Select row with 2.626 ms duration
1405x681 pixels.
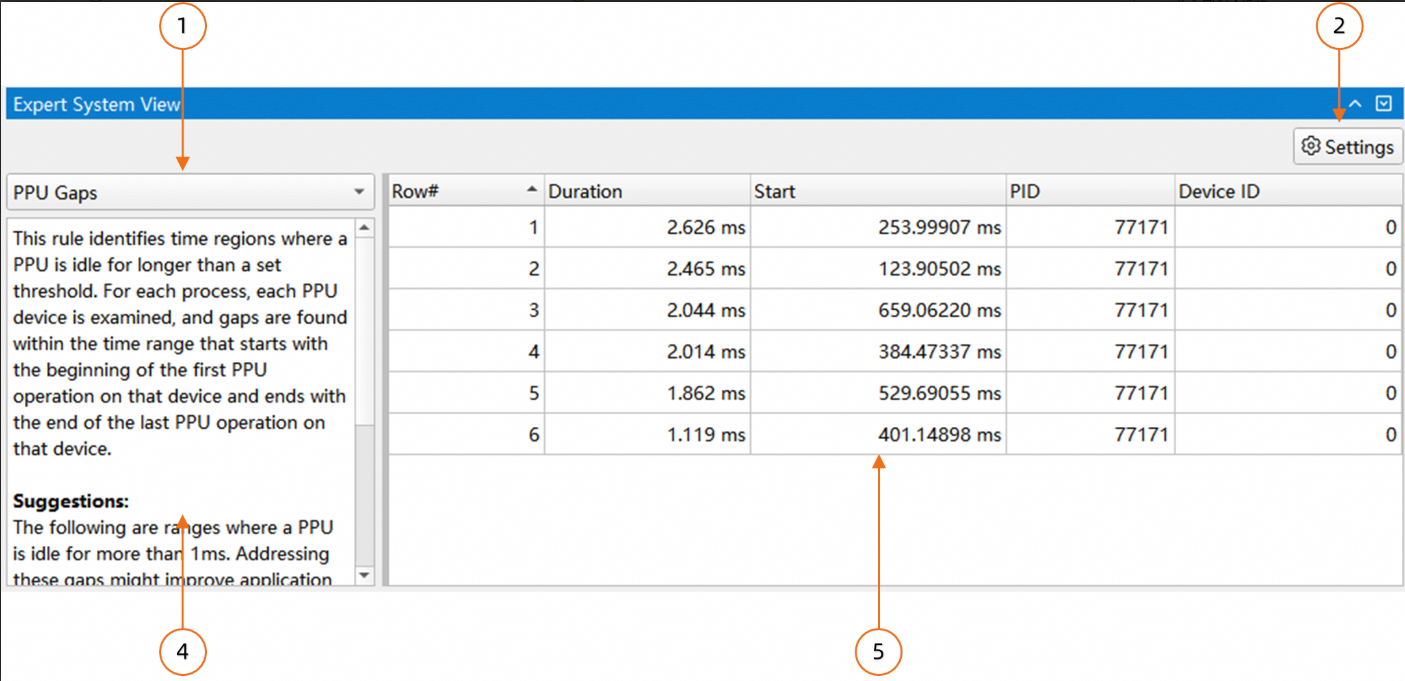pos(706,228)
